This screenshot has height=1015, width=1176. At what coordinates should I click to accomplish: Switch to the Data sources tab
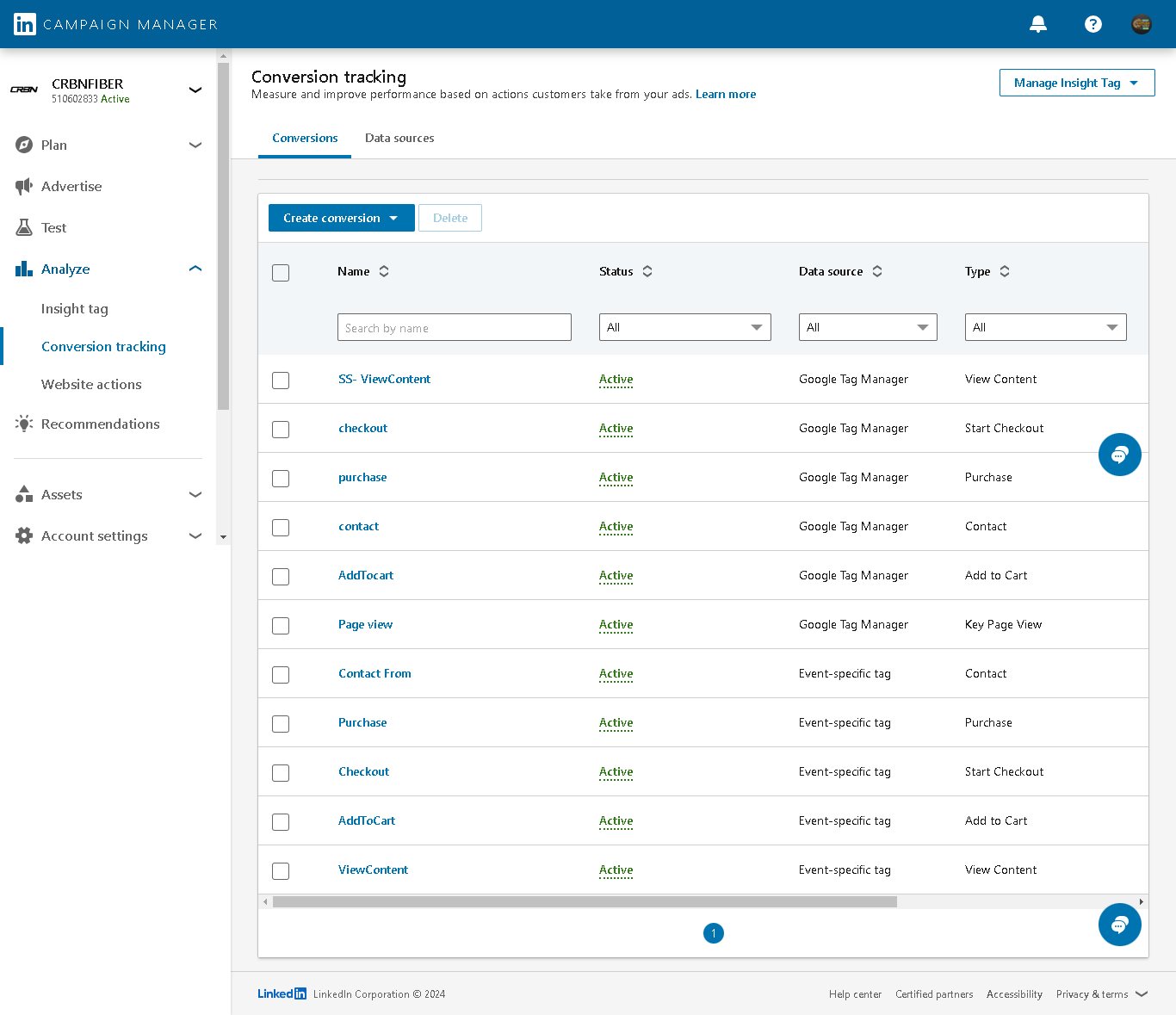click(399, 138)
